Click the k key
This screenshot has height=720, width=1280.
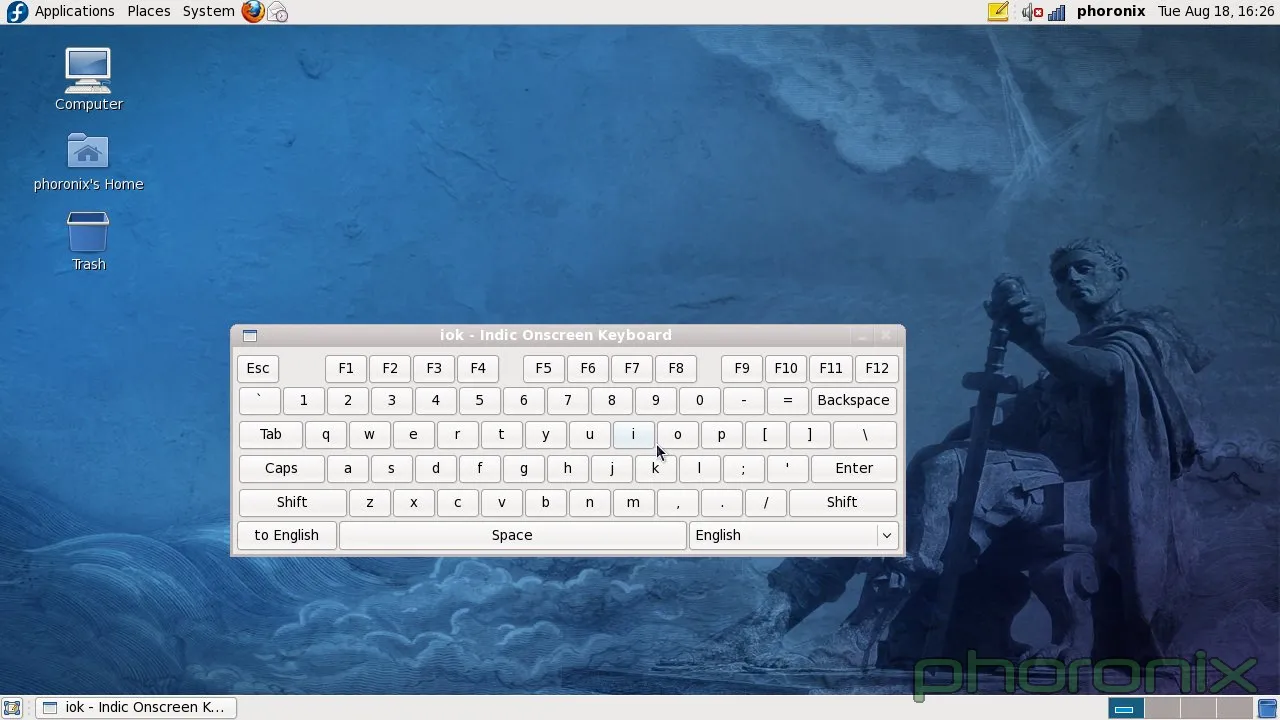655,468
